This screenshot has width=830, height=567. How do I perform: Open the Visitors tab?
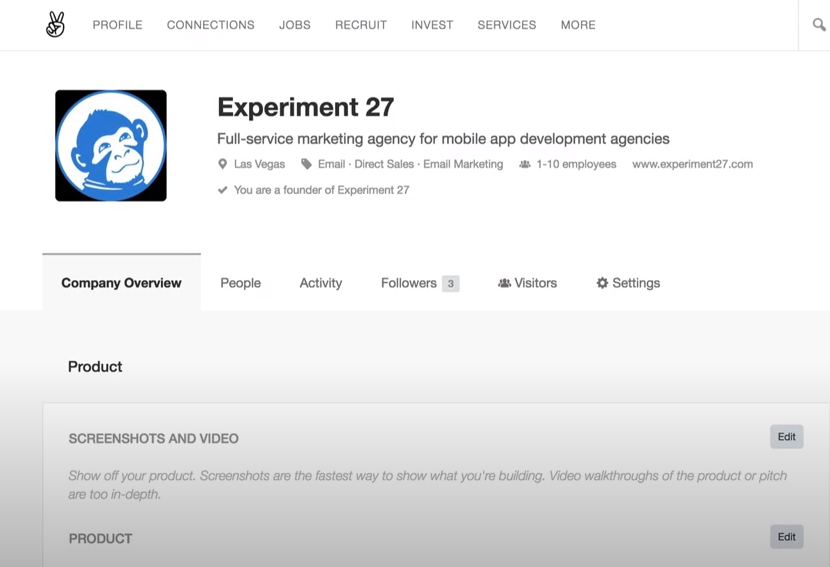pyautogui.click(x=527, y=283)
